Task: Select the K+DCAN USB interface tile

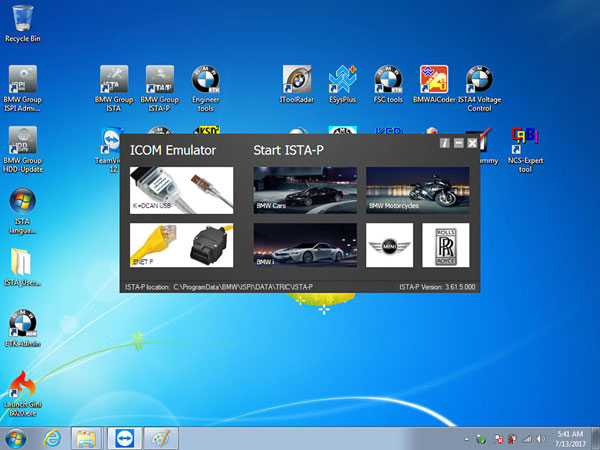Action: tap(181, 190)
